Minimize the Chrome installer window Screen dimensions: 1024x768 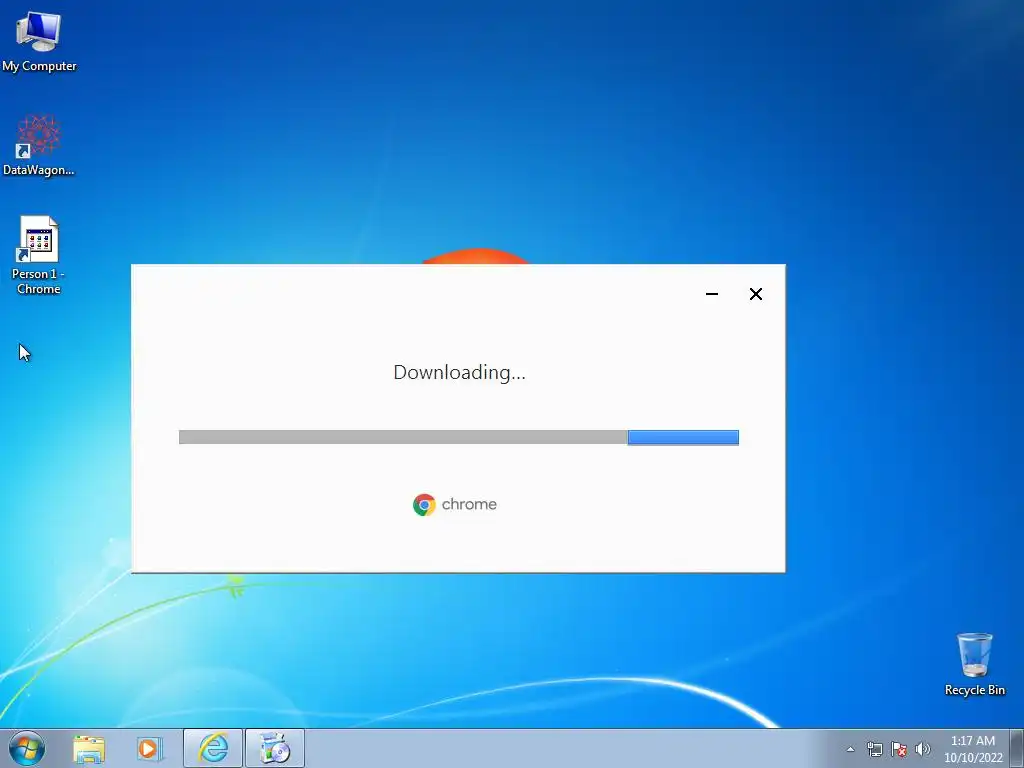point(712,294)
